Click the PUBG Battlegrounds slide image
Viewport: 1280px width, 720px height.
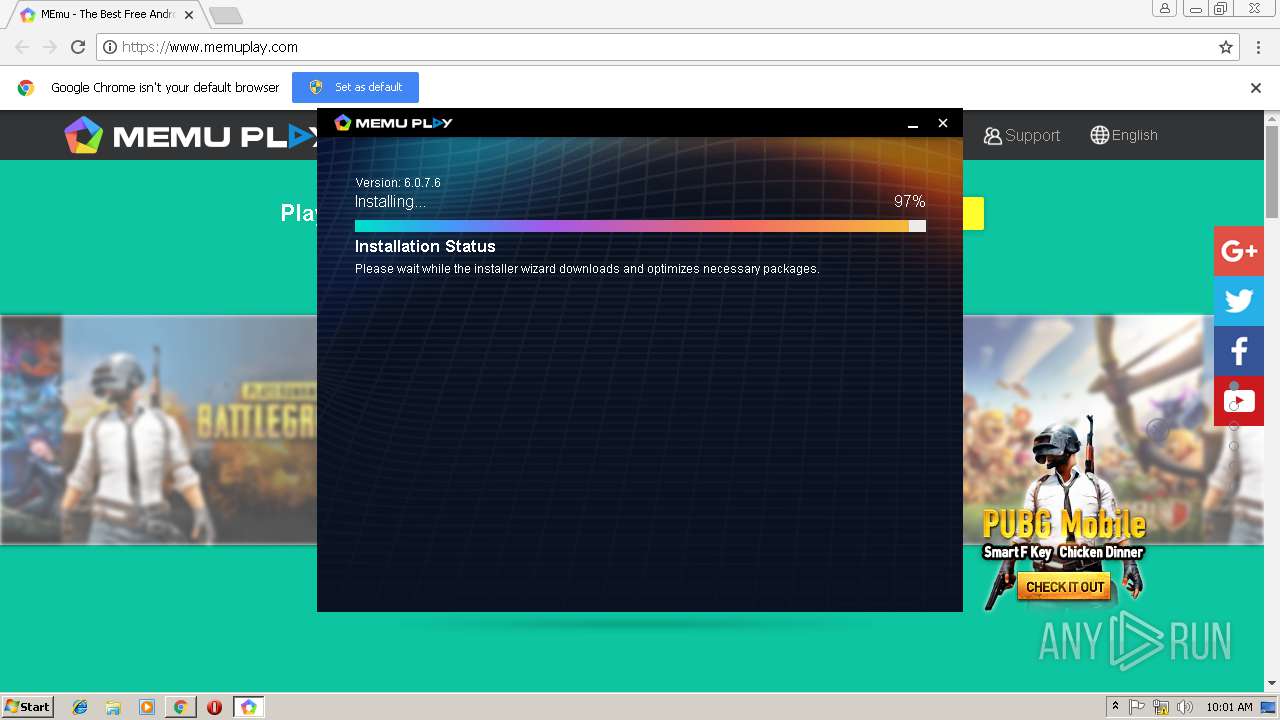(158, 430)
